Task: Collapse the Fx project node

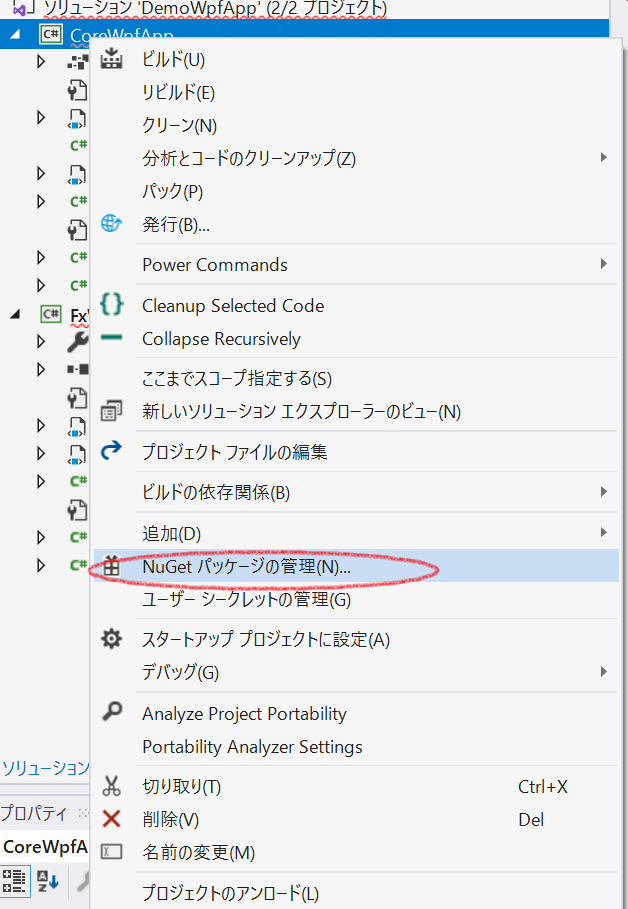Action: [x=15, y=315]
